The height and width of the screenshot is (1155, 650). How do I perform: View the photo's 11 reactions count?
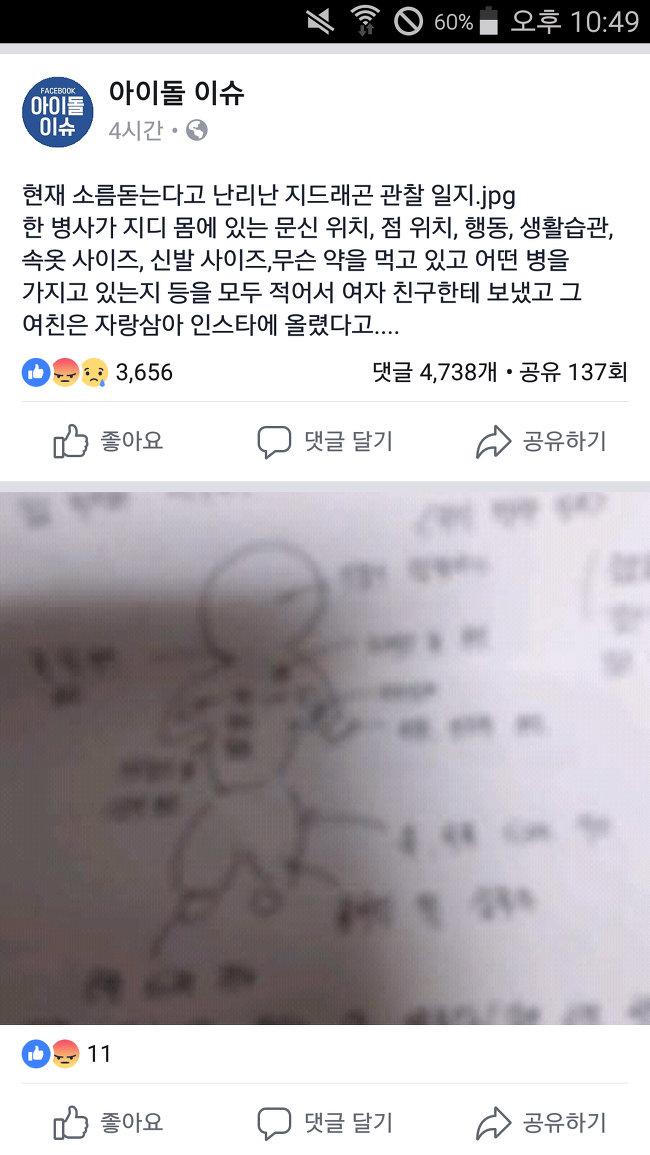(99, 1054)
